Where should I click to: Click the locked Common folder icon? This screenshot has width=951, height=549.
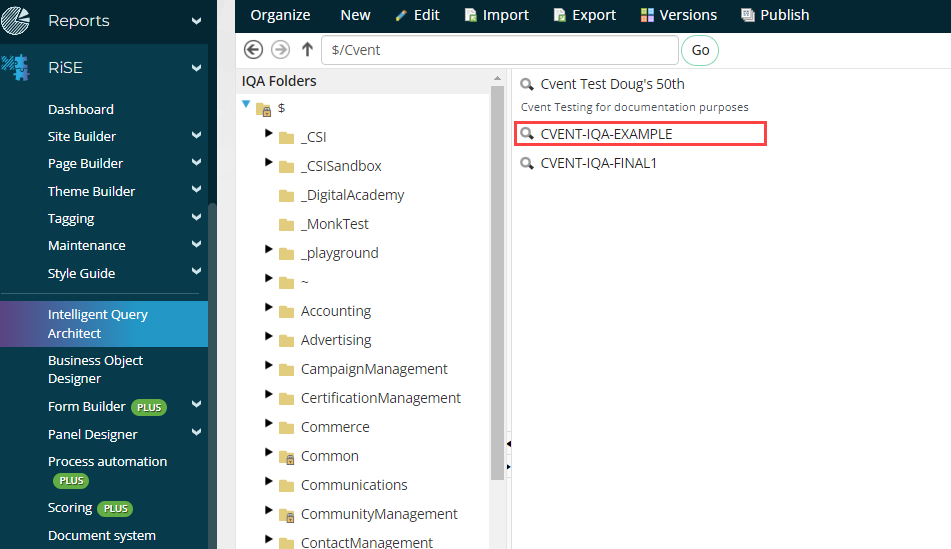pos(286,456)
